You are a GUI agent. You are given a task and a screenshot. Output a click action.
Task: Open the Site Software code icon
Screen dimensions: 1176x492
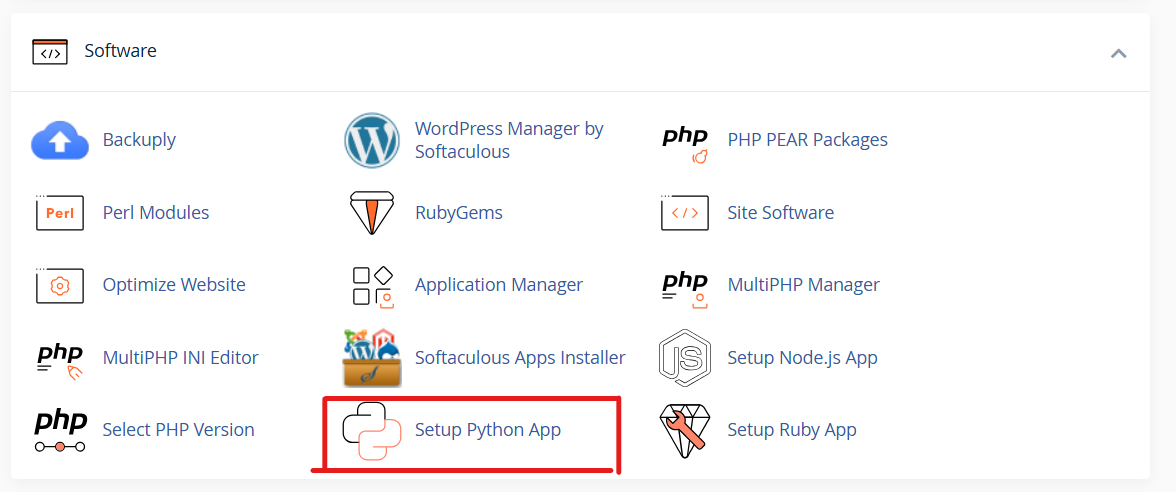tap(685, 213)
